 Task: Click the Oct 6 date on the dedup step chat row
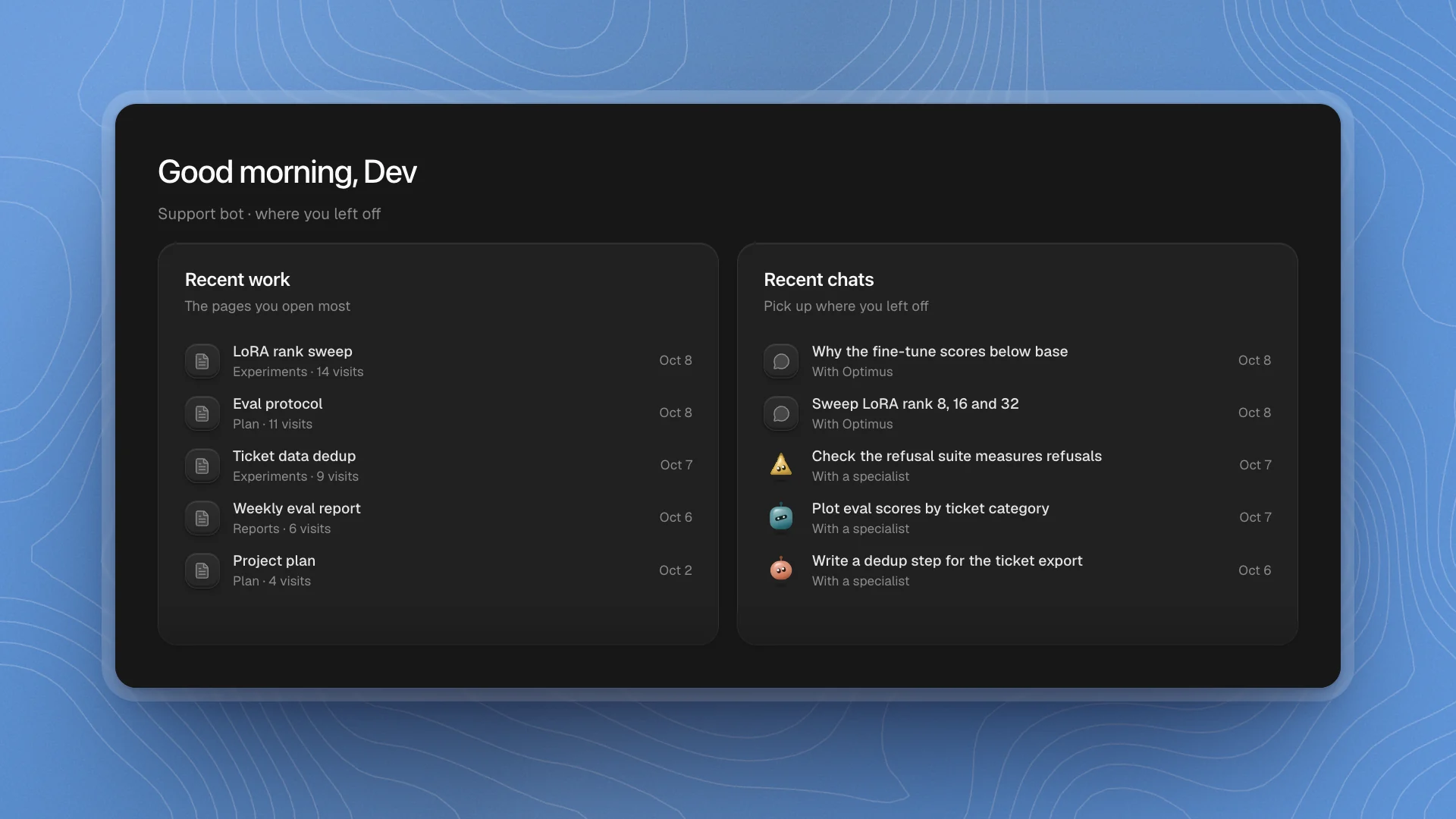pos(1254,570)
